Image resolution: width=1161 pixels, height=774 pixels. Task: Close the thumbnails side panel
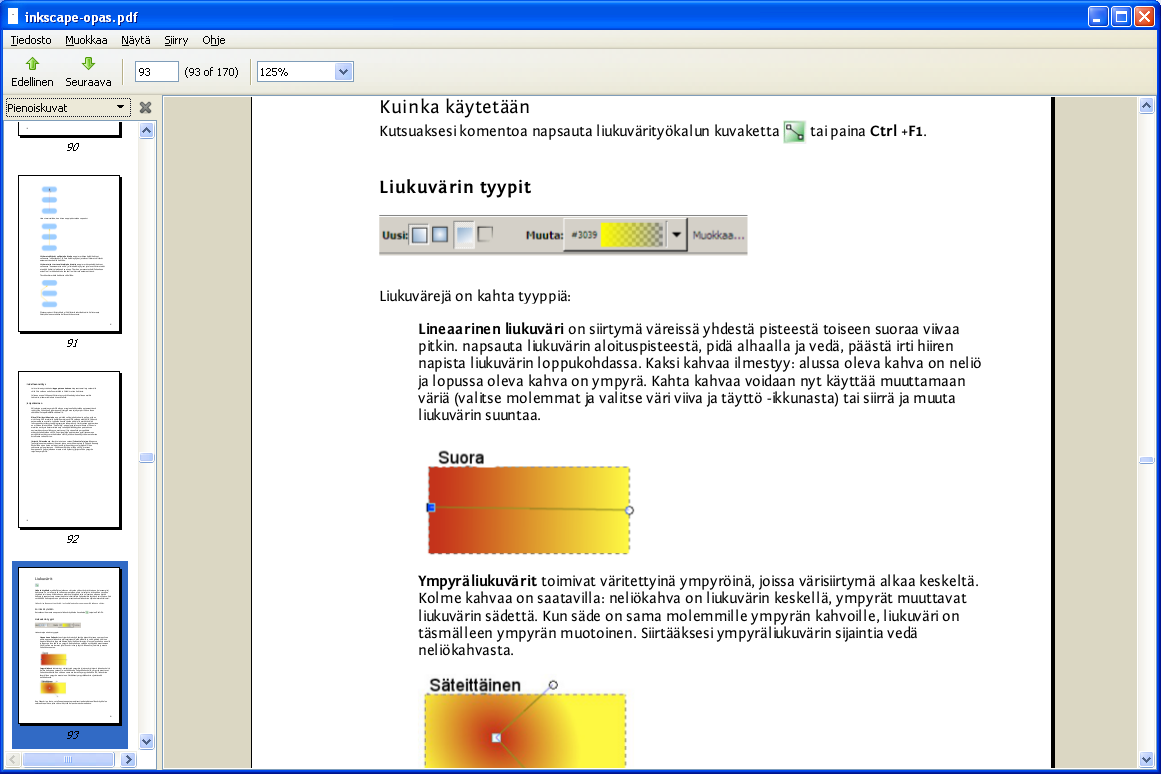[x=145, y=107]
